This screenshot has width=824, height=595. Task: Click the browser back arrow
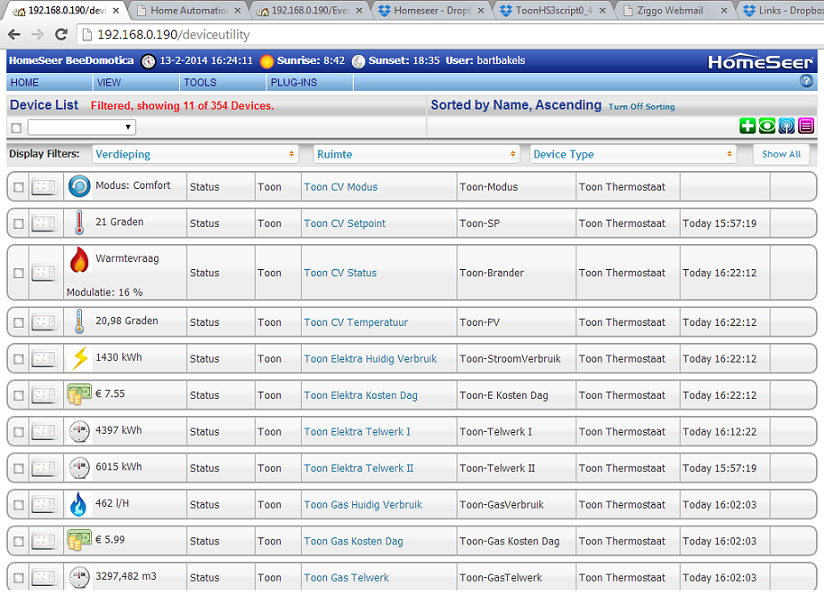tap(14, 34)
